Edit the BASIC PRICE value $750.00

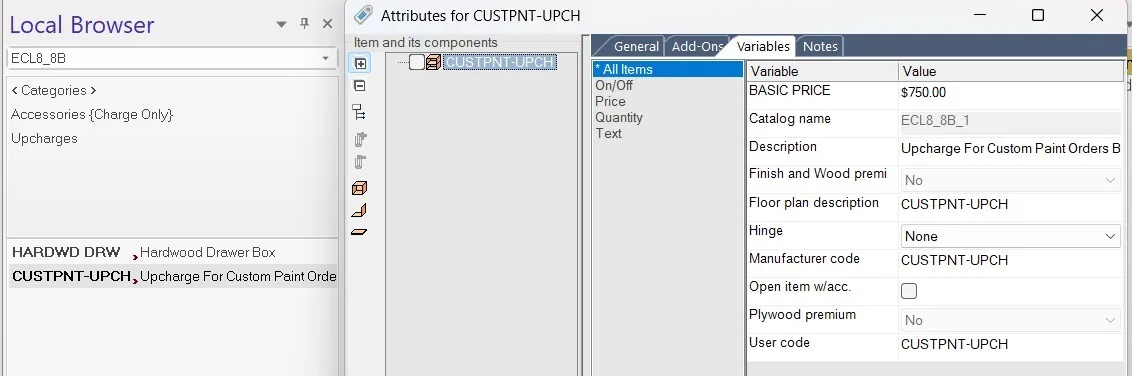[1011, 92]
